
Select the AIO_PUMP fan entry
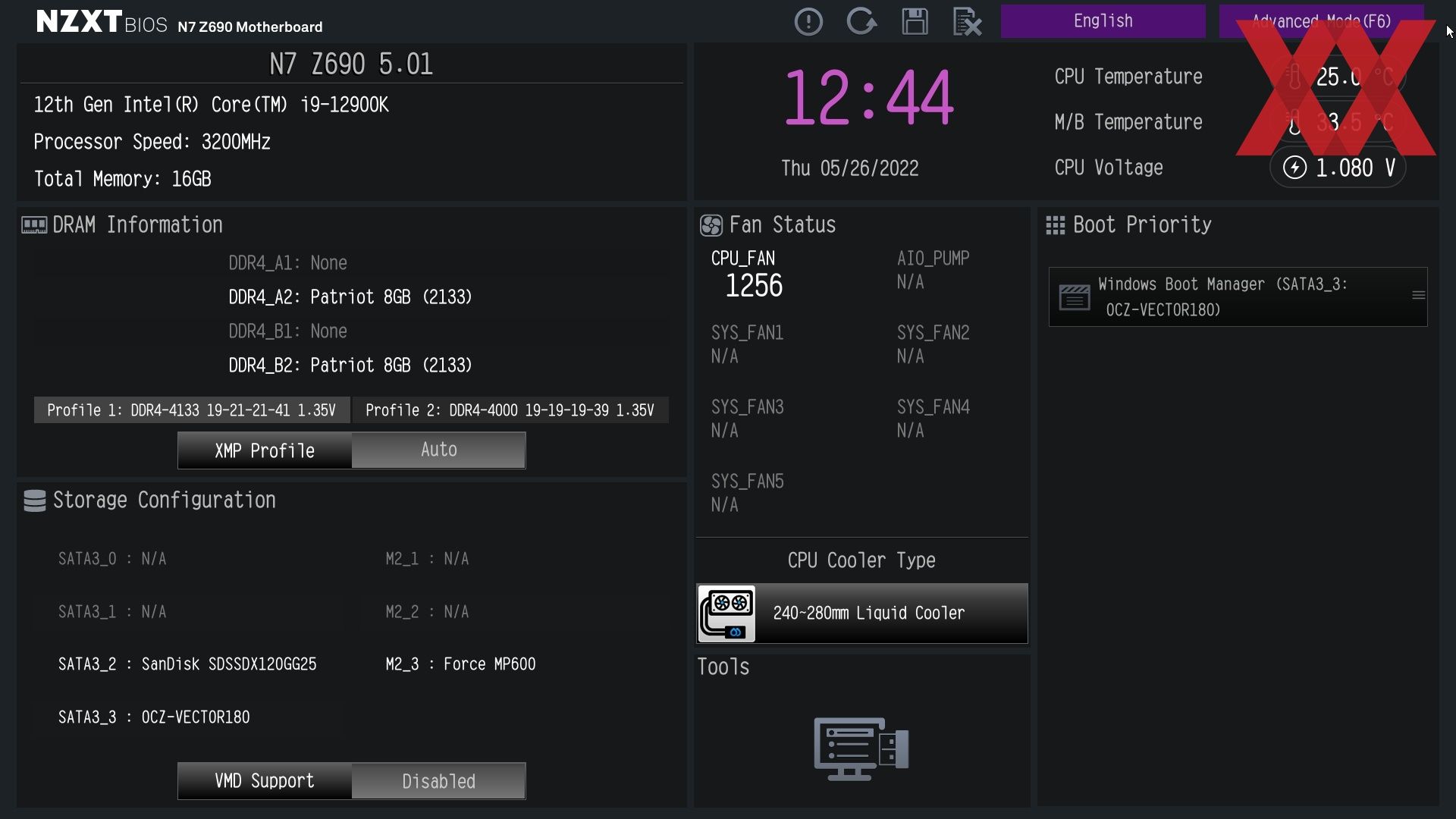[x=933, y=270]
